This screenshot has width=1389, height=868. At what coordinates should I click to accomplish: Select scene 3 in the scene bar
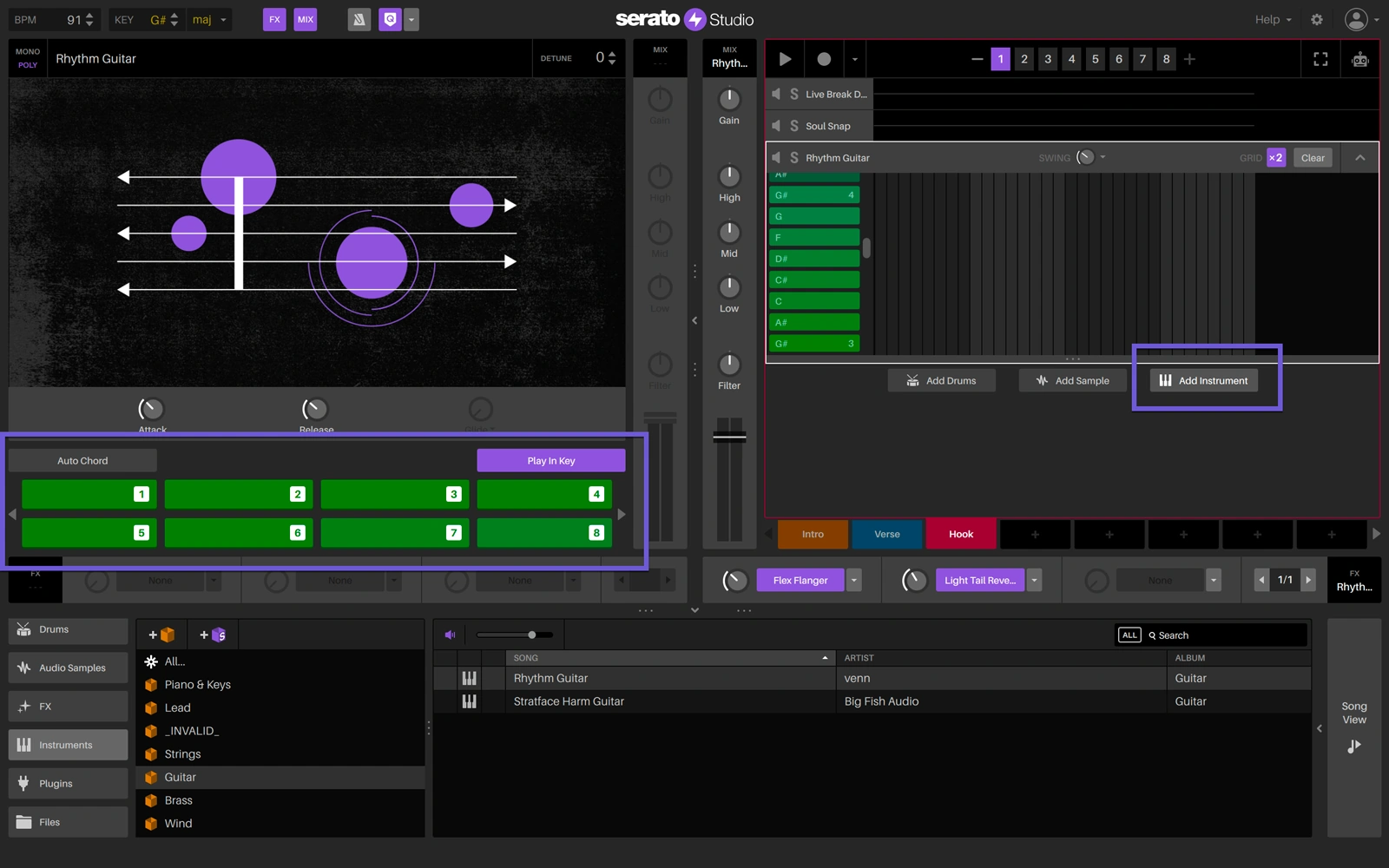tap(1048, 59)
